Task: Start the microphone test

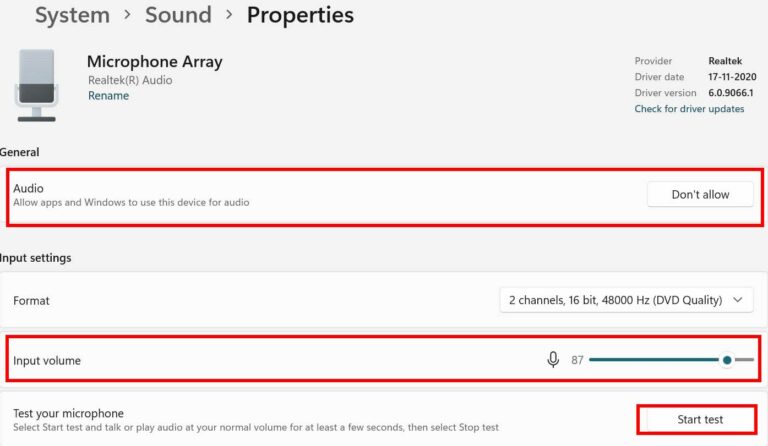Action: click(x=699, y=420)
